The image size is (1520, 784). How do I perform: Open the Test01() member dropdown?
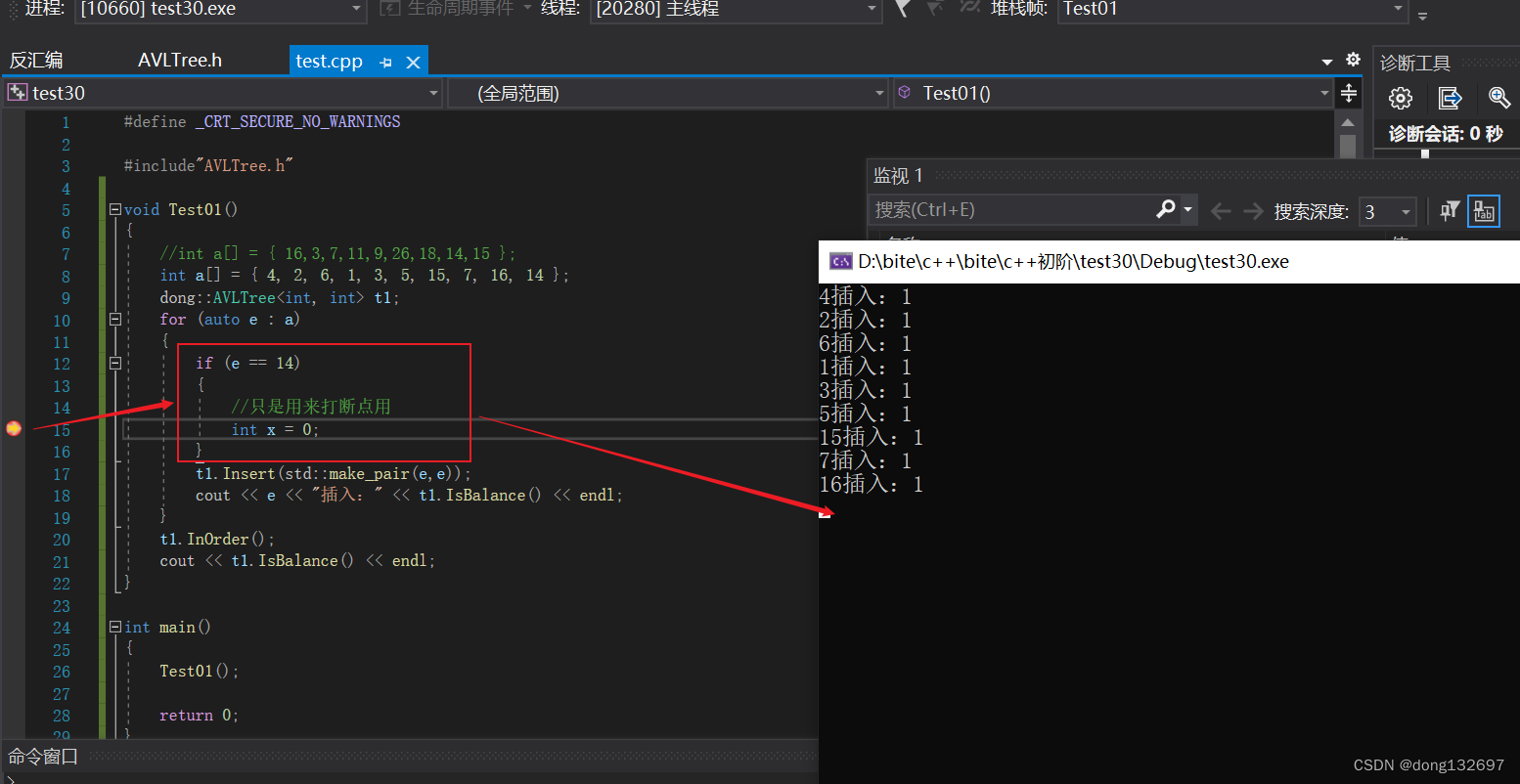pos(1113,93)
